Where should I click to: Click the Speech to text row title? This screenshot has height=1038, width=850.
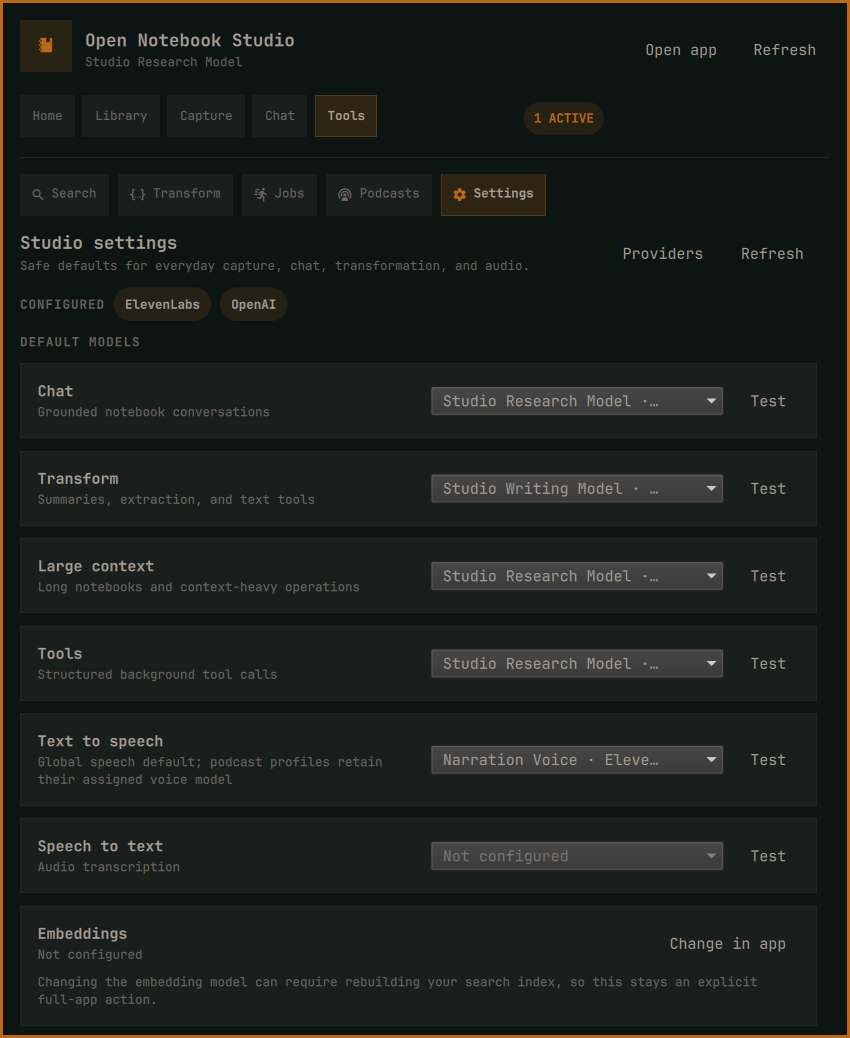(x=100, y=846)
